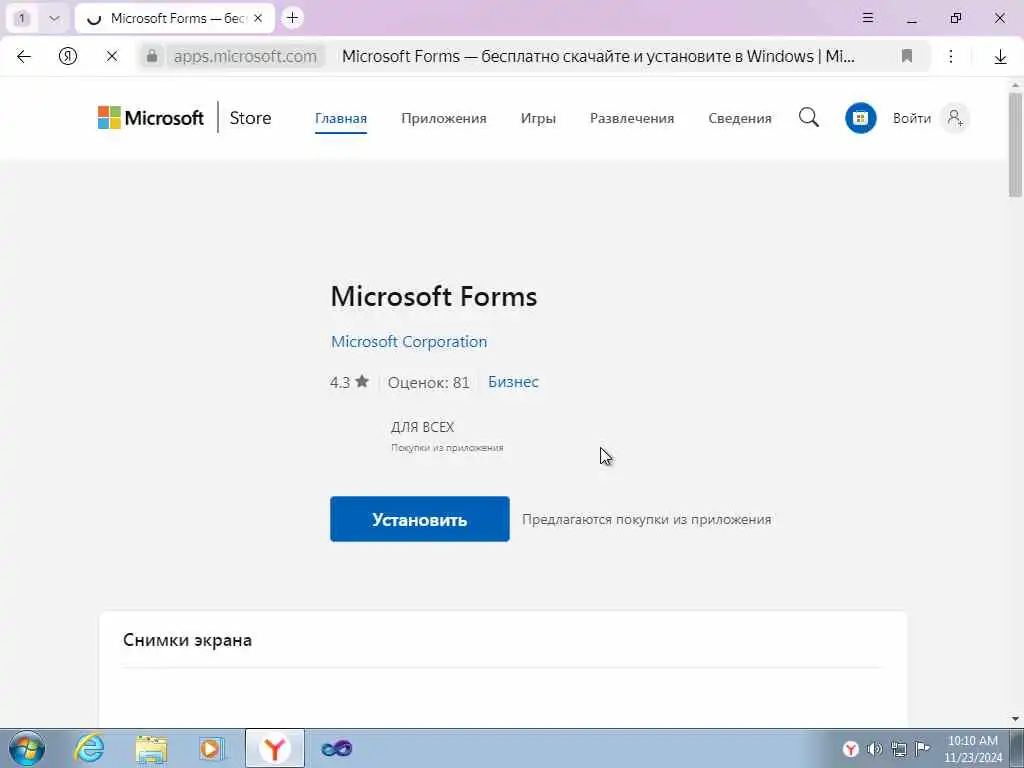
Task: Open the downloads arrow icon
Action: [x=1000, y=57]
